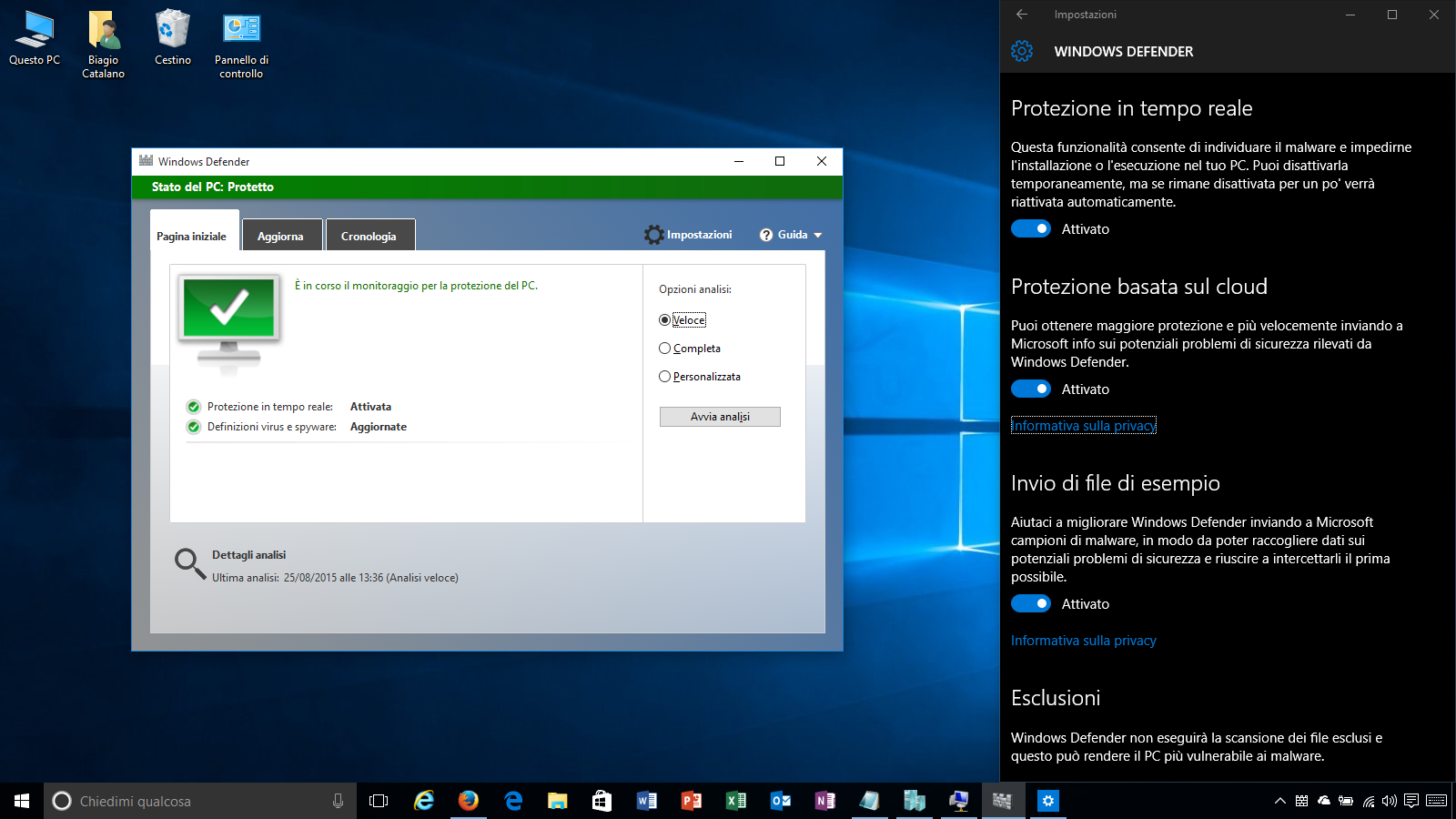Click the Guida help question-mark icon
The width and height of the screenshot is (1456, 819).
click(x=766, y=235)
